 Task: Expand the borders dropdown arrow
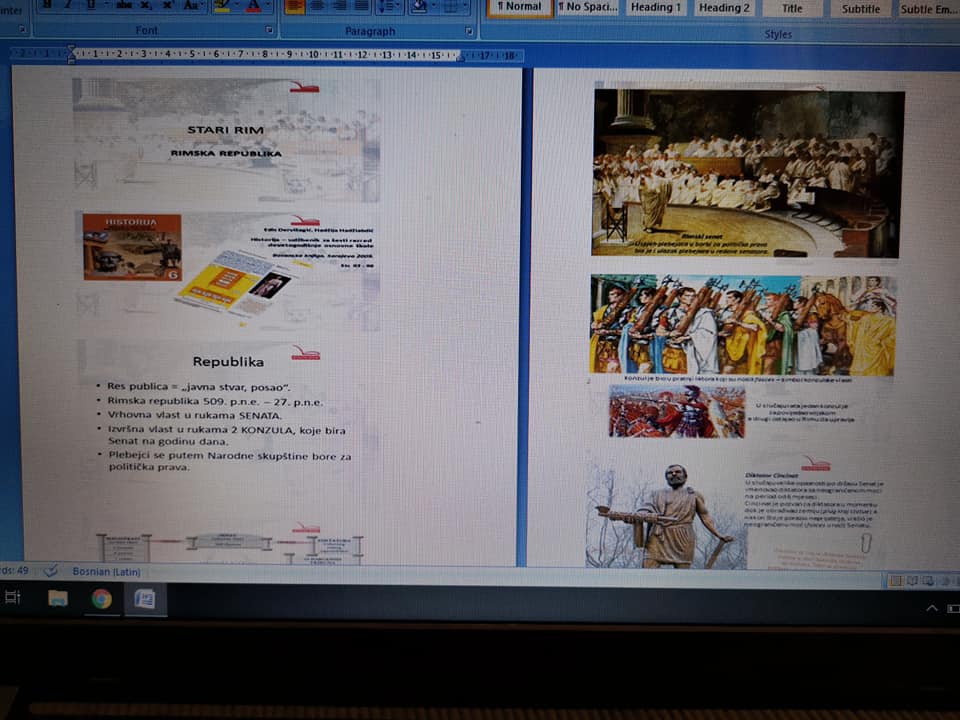(465, 7)
